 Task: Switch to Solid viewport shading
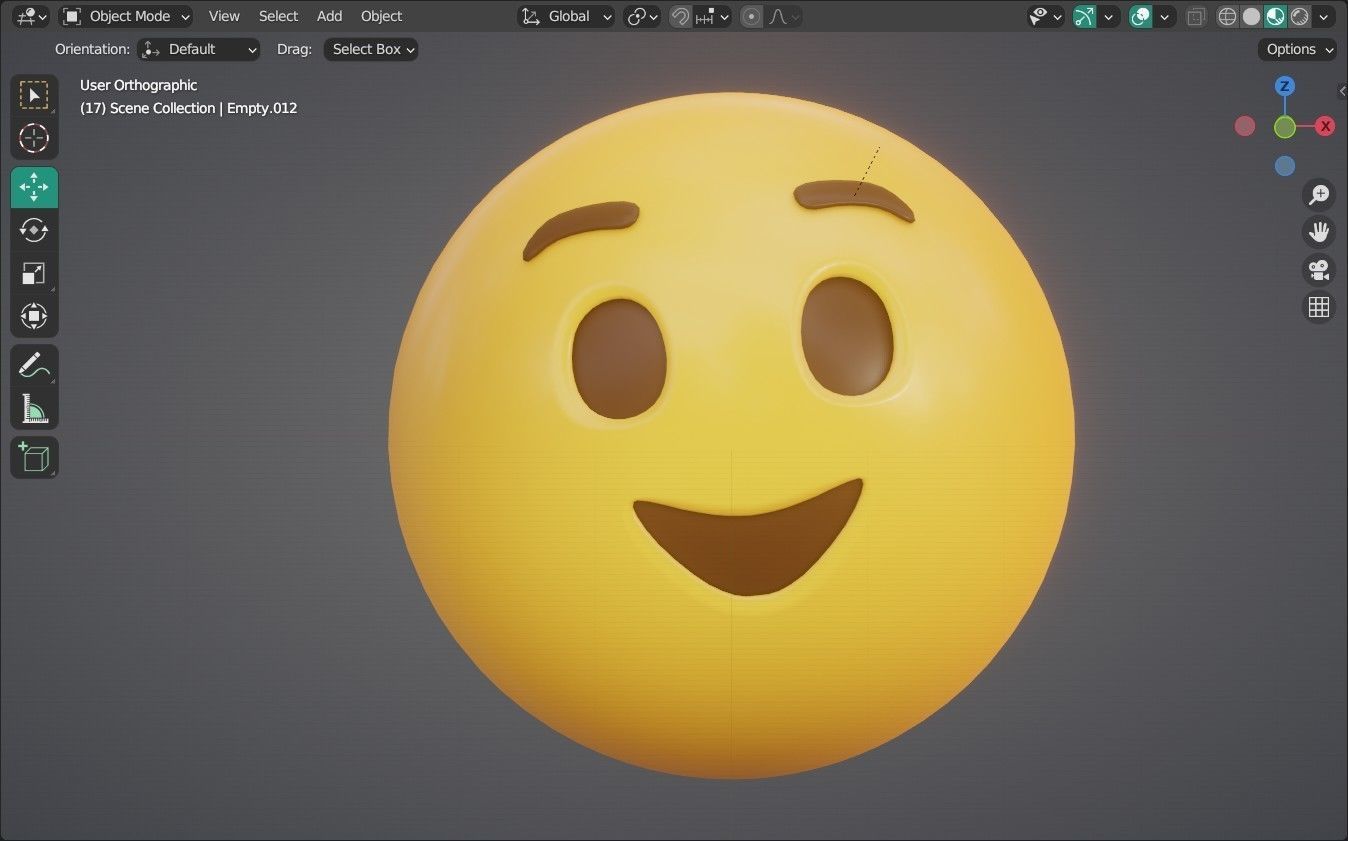tap(1251, 16)
